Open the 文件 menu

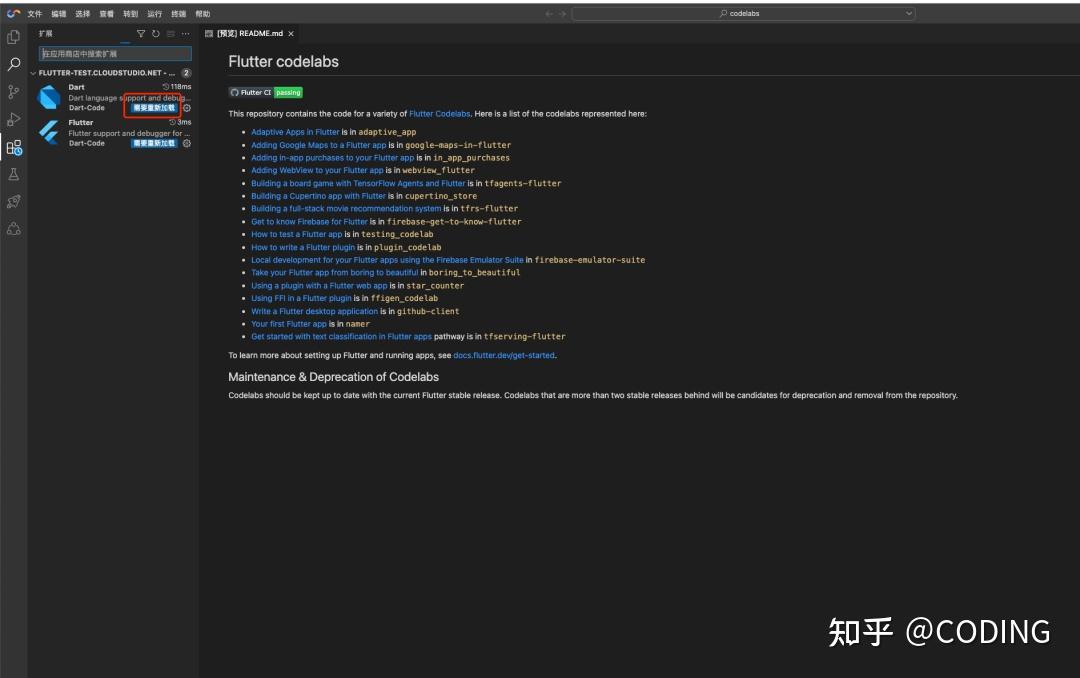pyautogui.click(x=34, y=14)
